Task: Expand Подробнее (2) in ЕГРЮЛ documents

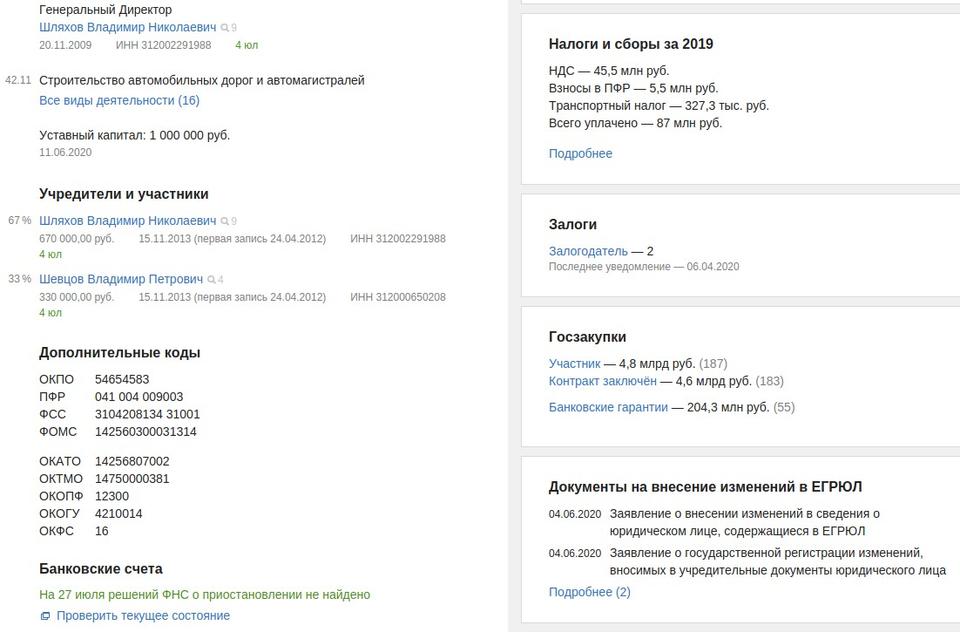Action: [589, 592]
